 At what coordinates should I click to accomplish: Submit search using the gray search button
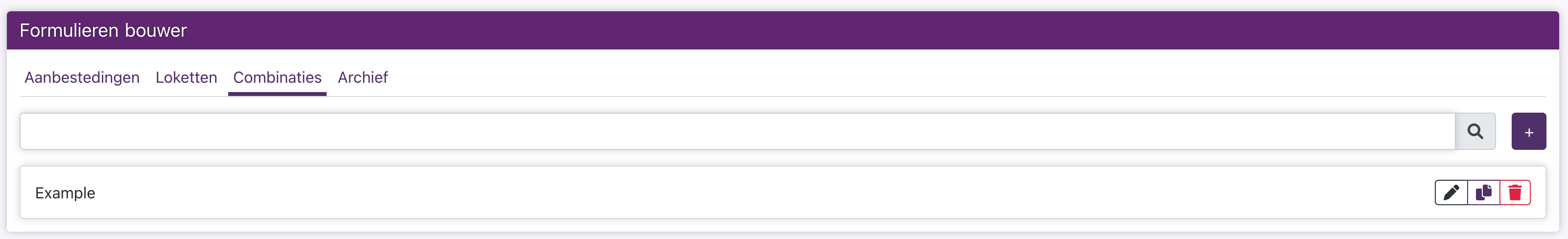tap(1475, 131)
